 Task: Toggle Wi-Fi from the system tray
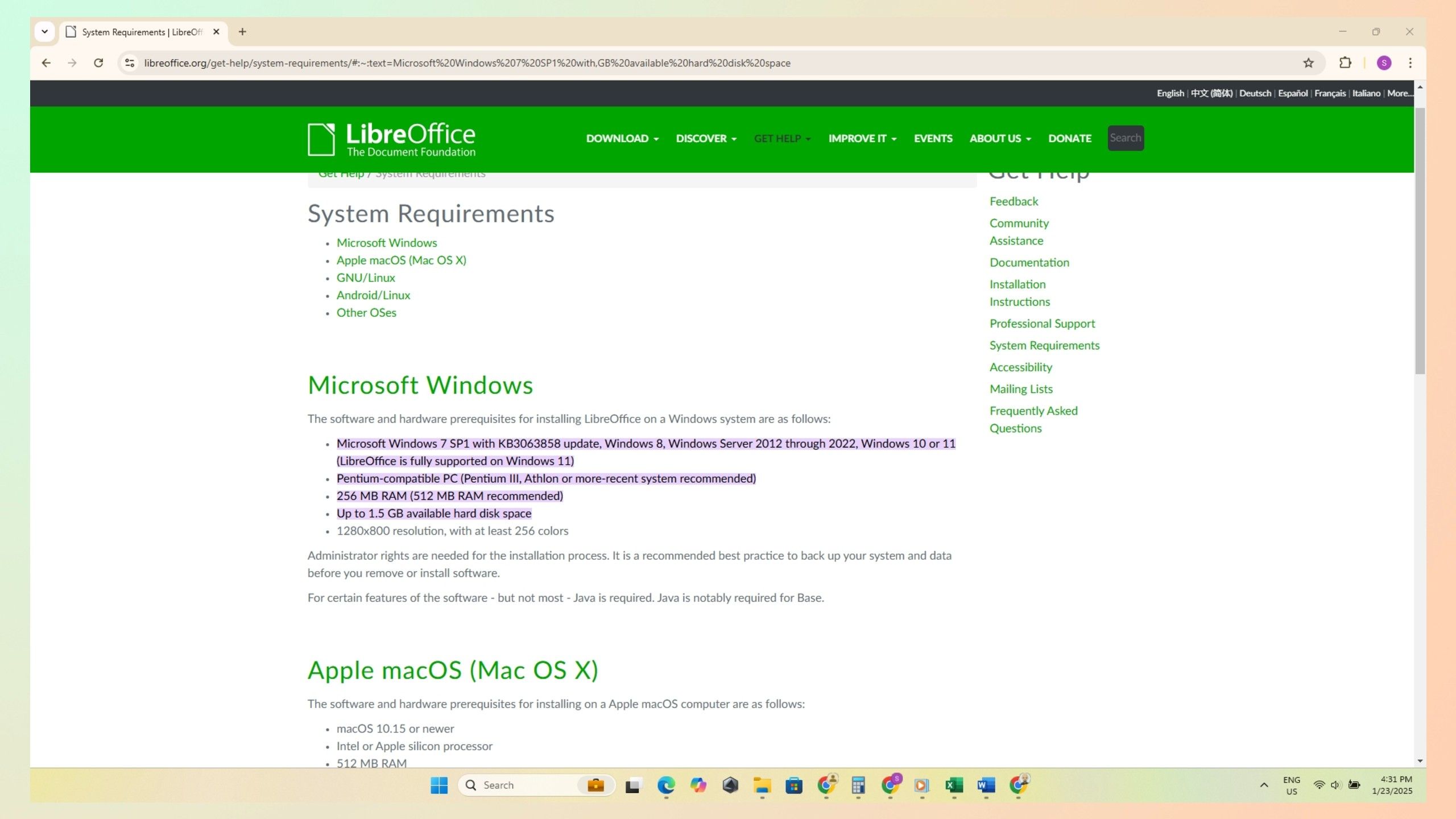point(1319,784)
